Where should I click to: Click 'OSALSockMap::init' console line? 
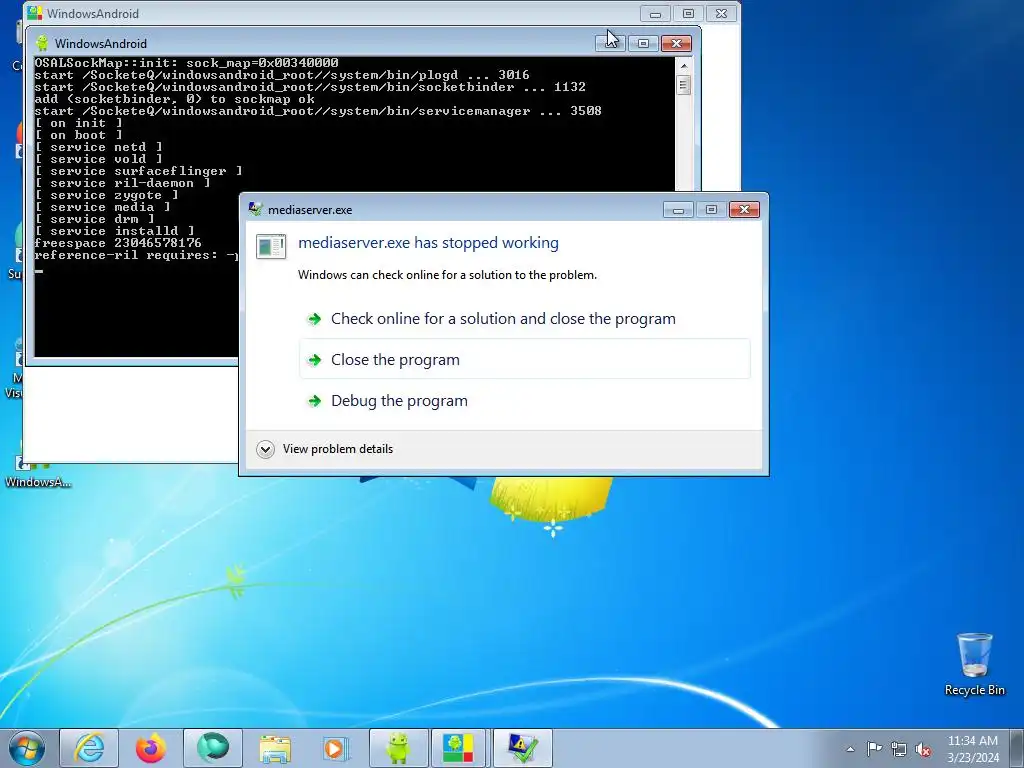click(x=186, y=63)
